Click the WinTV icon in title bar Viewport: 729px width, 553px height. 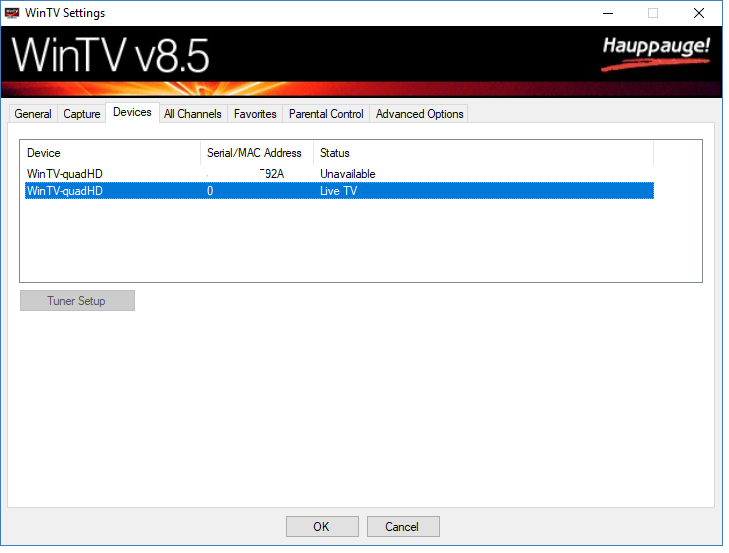[12, 13]
